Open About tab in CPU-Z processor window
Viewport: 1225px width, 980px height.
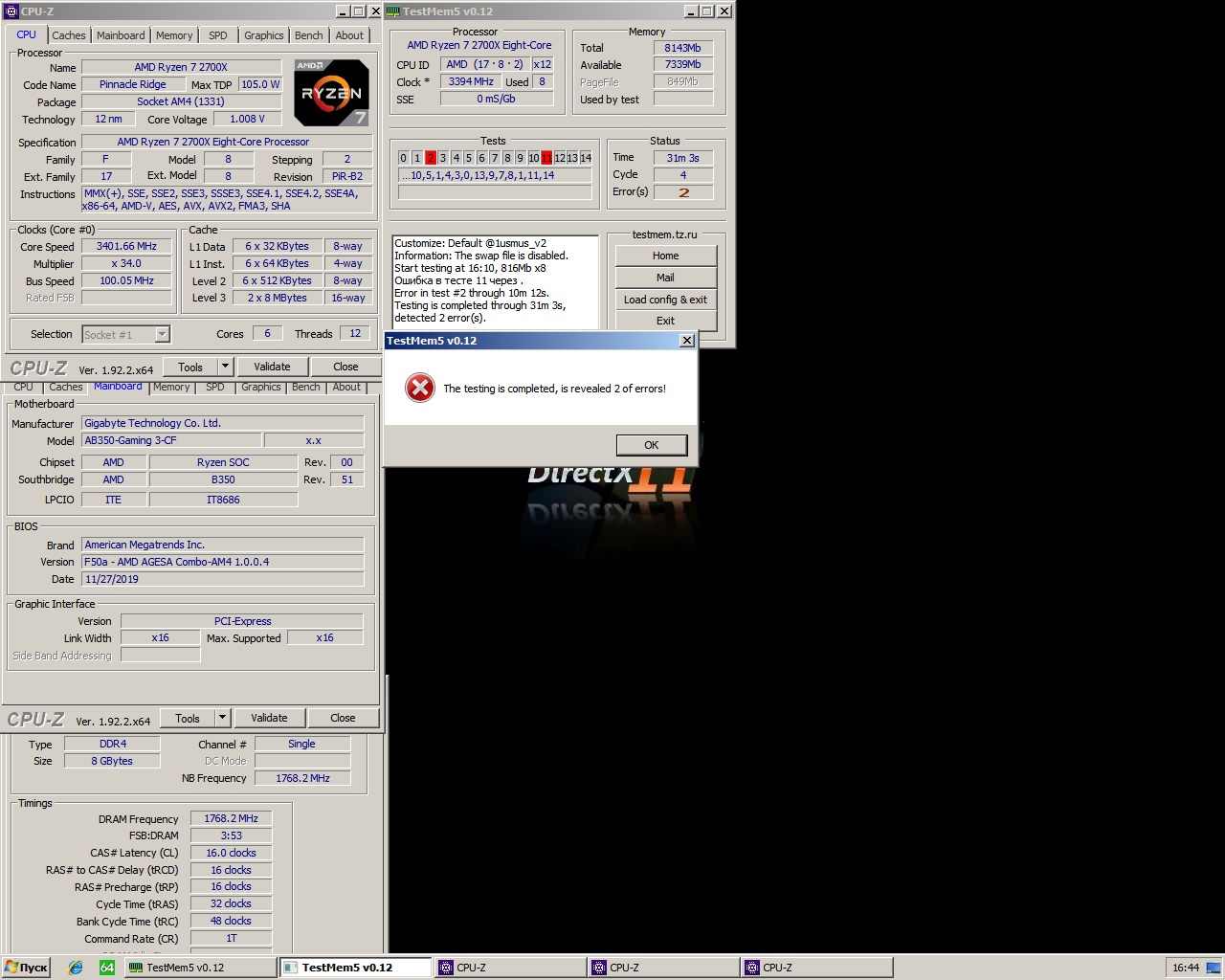[349, 35]
